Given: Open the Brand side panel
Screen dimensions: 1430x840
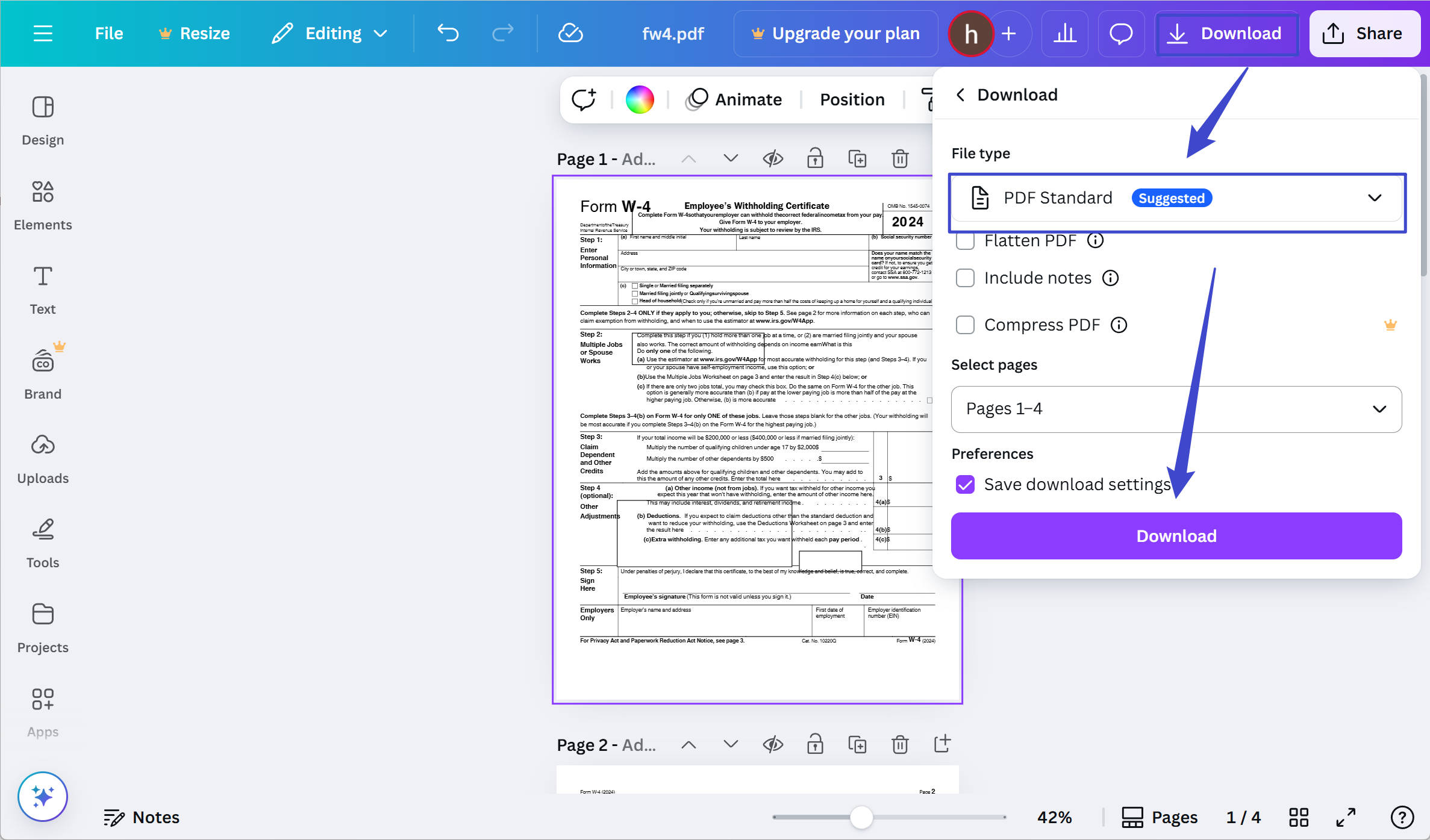Looking at the screenshot, I should [x=43, y=375].
